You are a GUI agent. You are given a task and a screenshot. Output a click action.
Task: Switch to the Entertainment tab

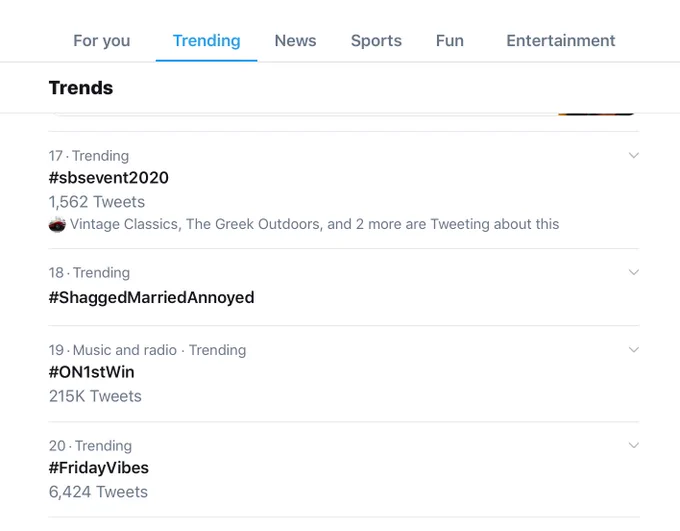pyautogui.click(x=561, y=41)
